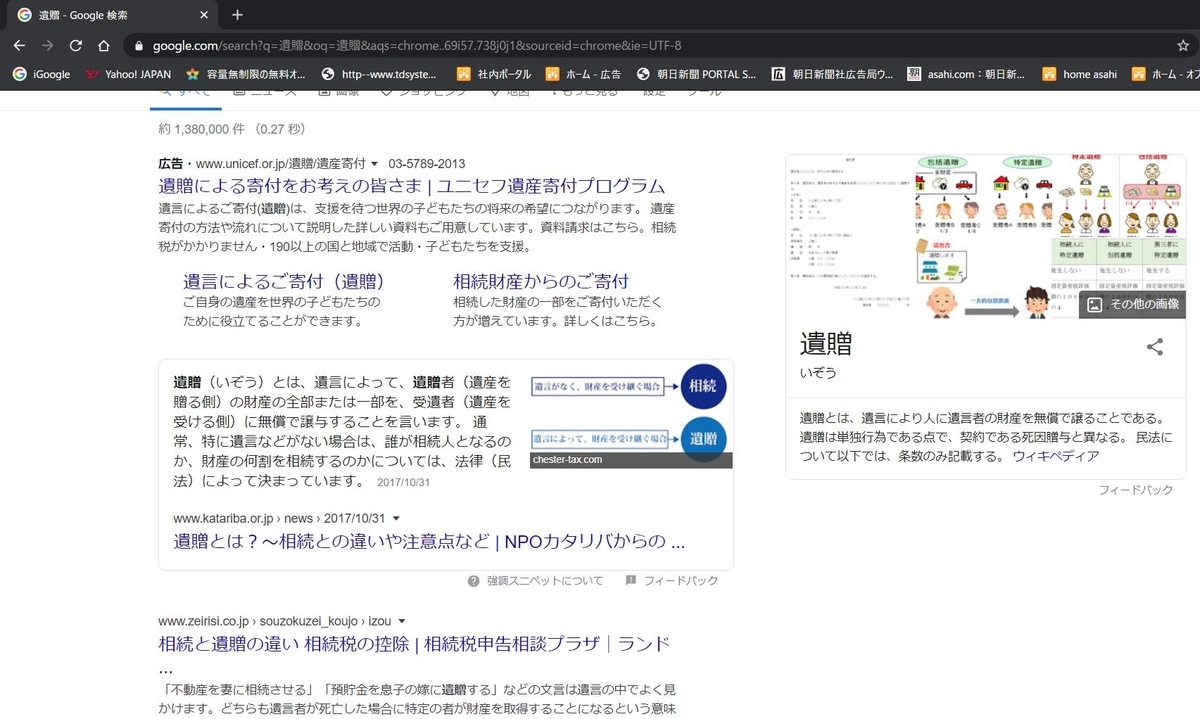Expand the dropdown arrow beside the unicef.or.jp ad URL
Image resolution: width=1200 pixels, height=719 pixels.
(x=374, y=164)
